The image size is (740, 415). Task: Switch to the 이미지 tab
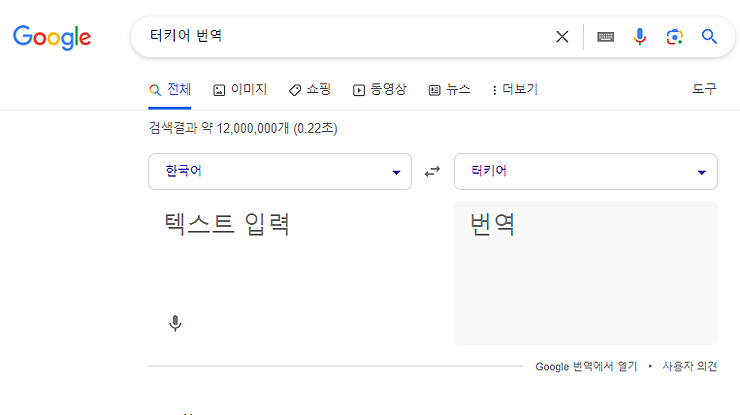coord(240,89)
